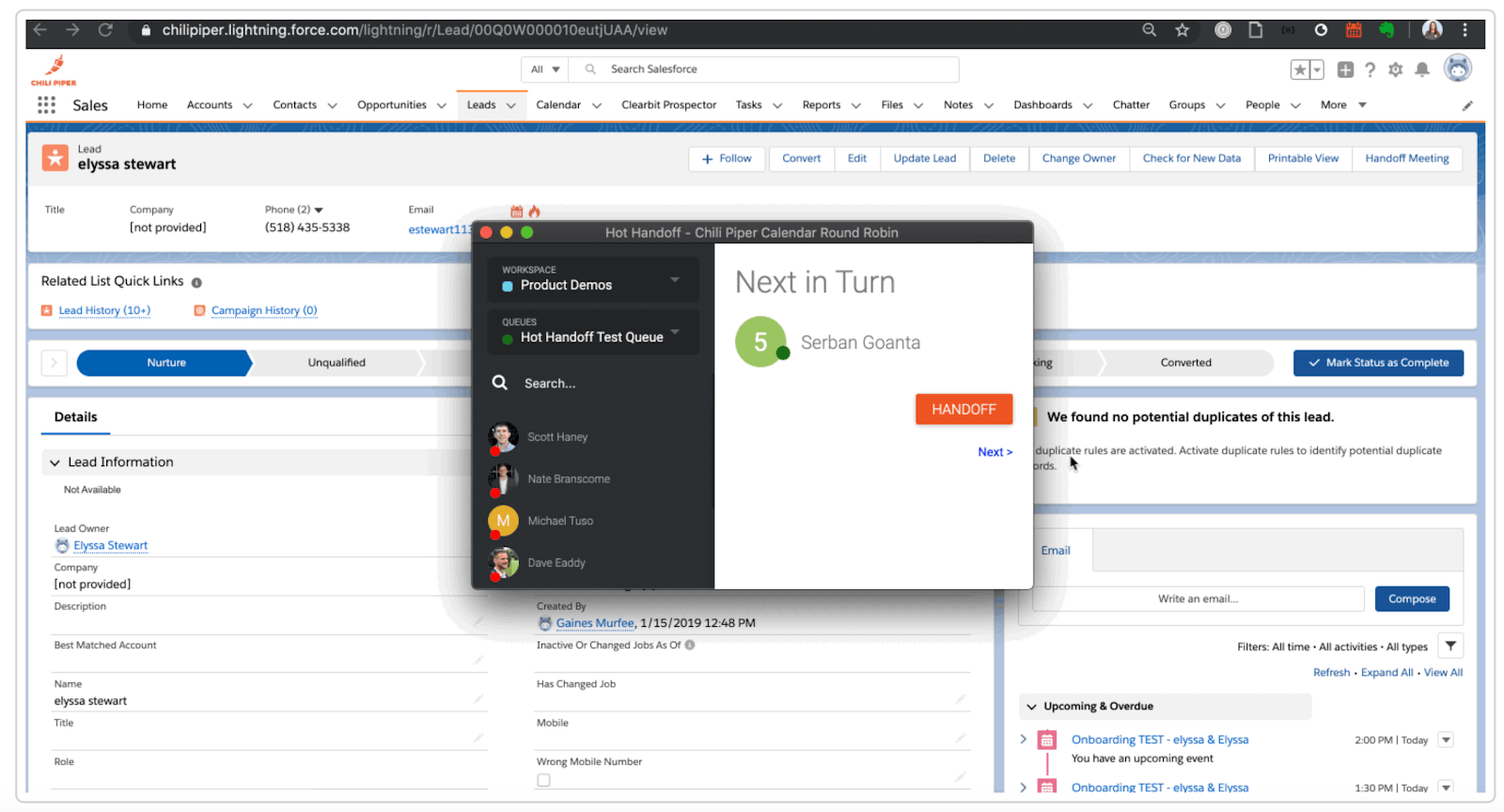Click the Write an email field
Screen dimensions: 1504x812
pos(1198,599)
